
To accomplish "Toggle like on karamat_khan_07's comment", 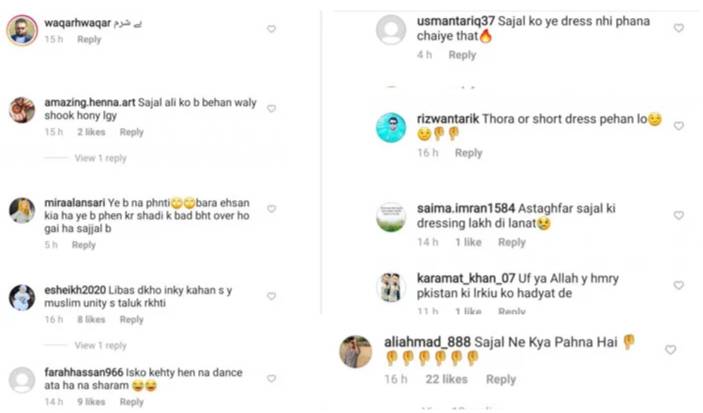I will coord(679,285).
